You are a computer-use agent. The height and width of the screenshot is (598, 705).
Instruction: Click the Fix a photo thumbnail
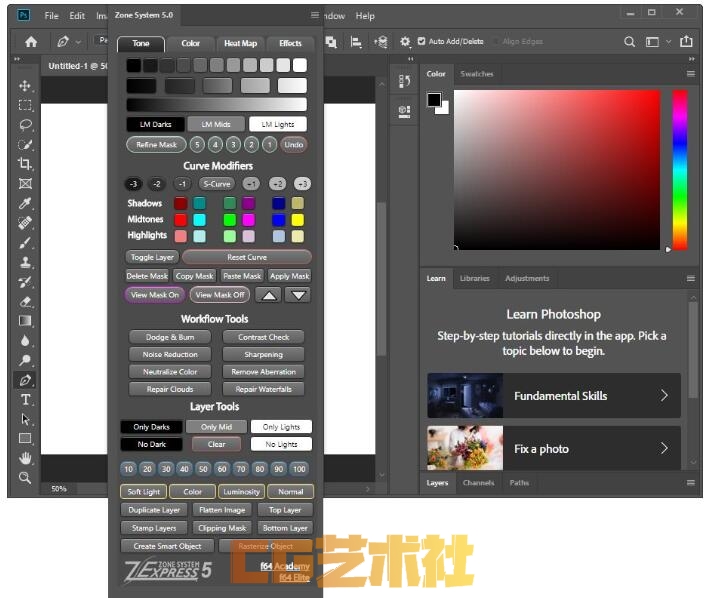pos(465,449)
